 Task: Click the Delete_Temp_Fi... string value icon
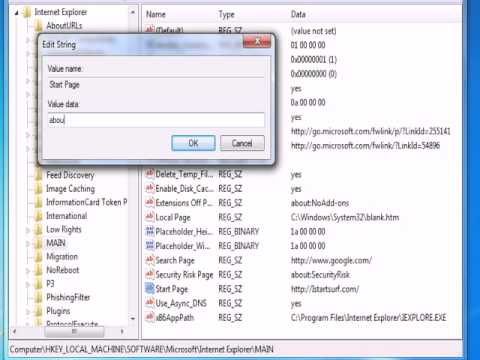coord(150,174)
